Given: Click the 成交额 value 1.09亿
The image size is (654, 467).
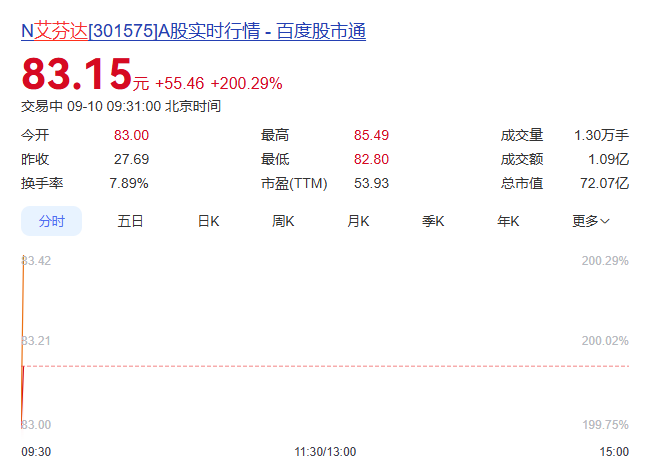Looking at the screenshot, I should point(609,159).
